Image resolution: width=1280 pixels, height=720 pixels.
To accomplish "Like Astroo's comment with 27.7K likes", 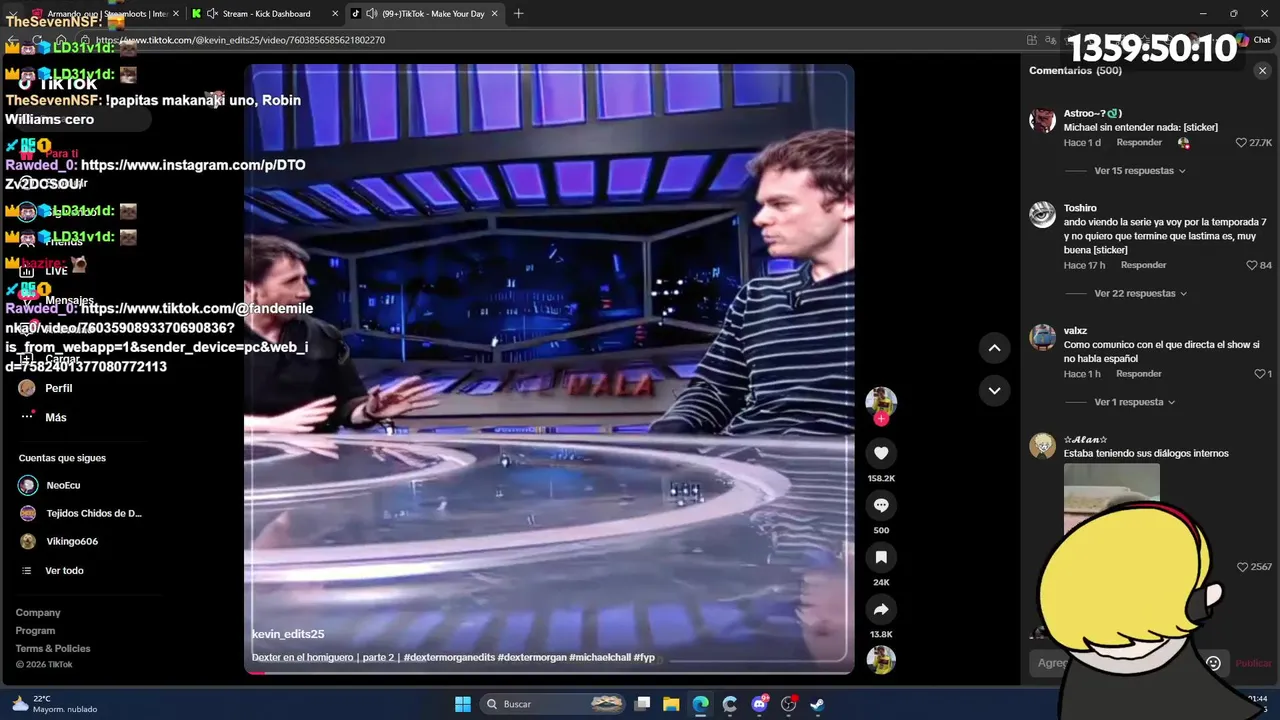I will point(1242,143).
